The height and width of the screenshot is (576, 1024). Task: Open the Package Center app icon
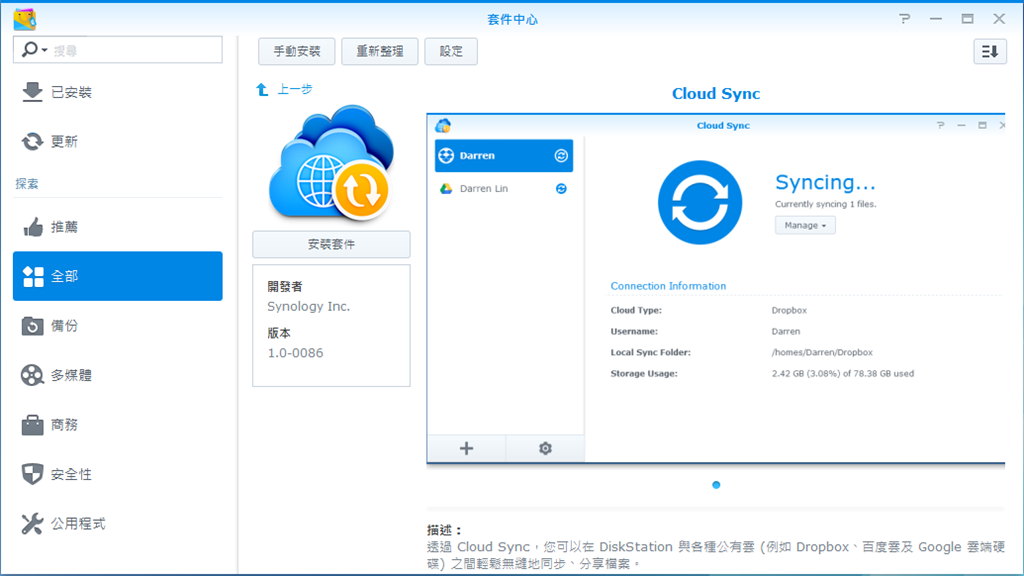pos(25,19)
